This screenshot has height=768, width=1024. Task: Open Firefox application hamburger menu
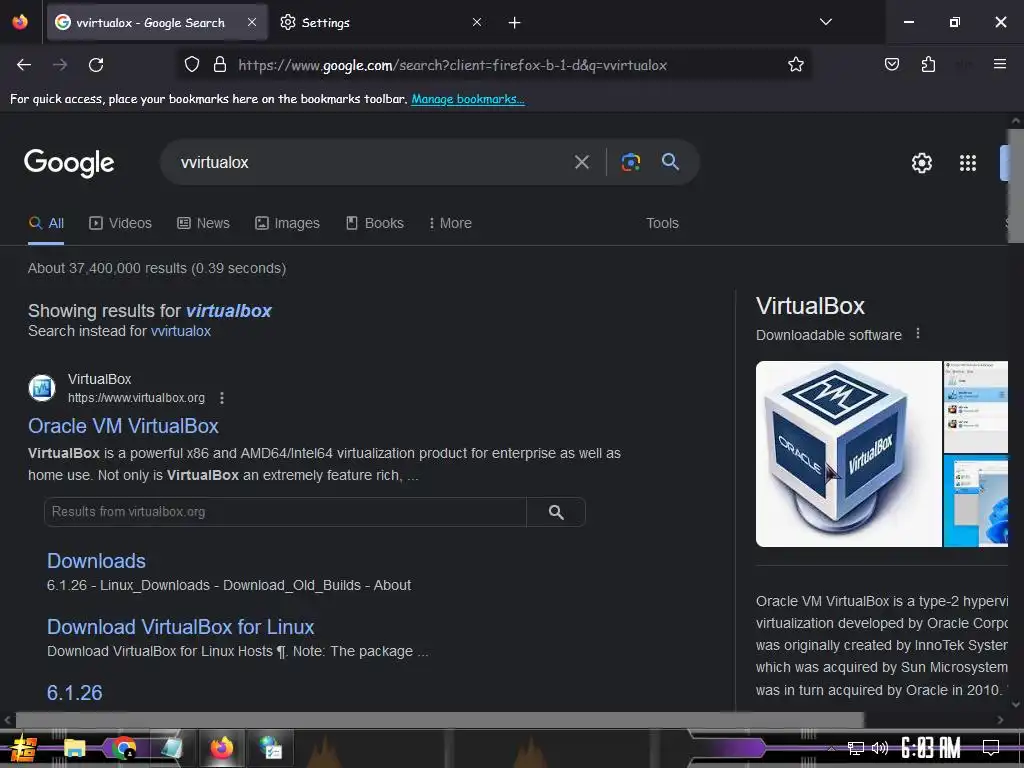pos(999,64)
